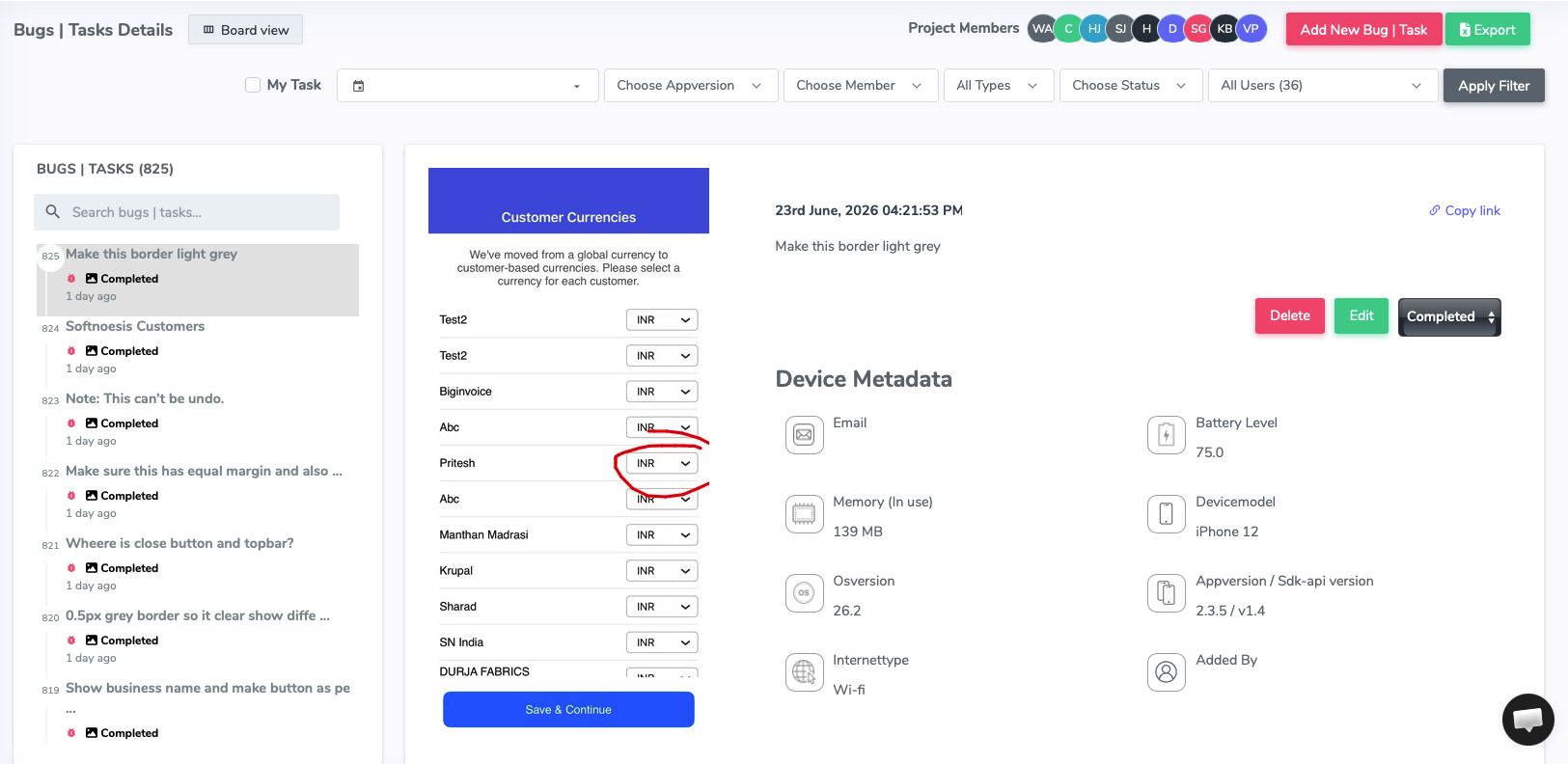Click image icon on Softnoesis Customers task

(x=92, y=351)
